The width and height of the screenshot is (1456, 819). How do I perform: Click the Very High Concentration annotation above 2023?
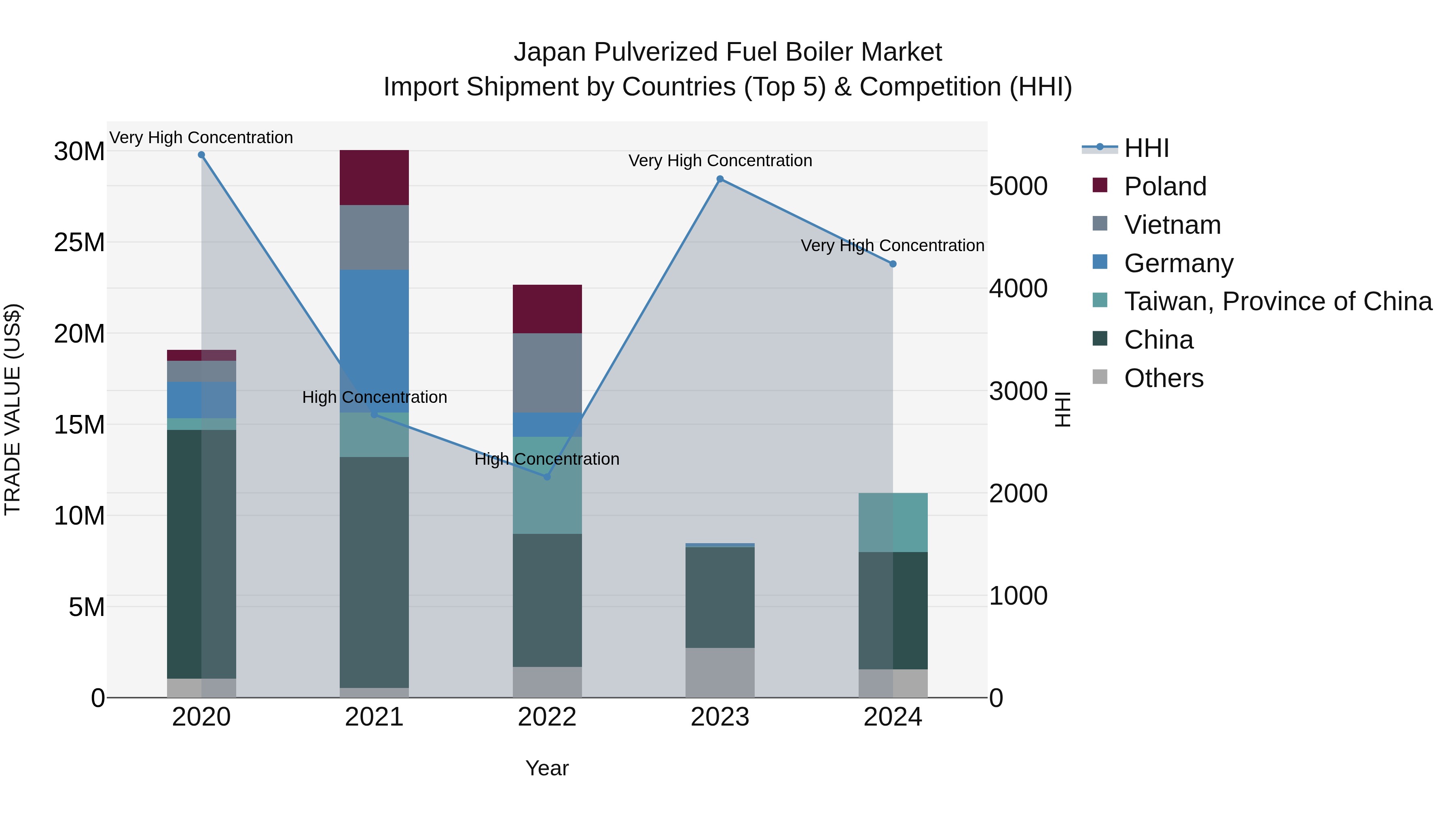tap(720, 161)
